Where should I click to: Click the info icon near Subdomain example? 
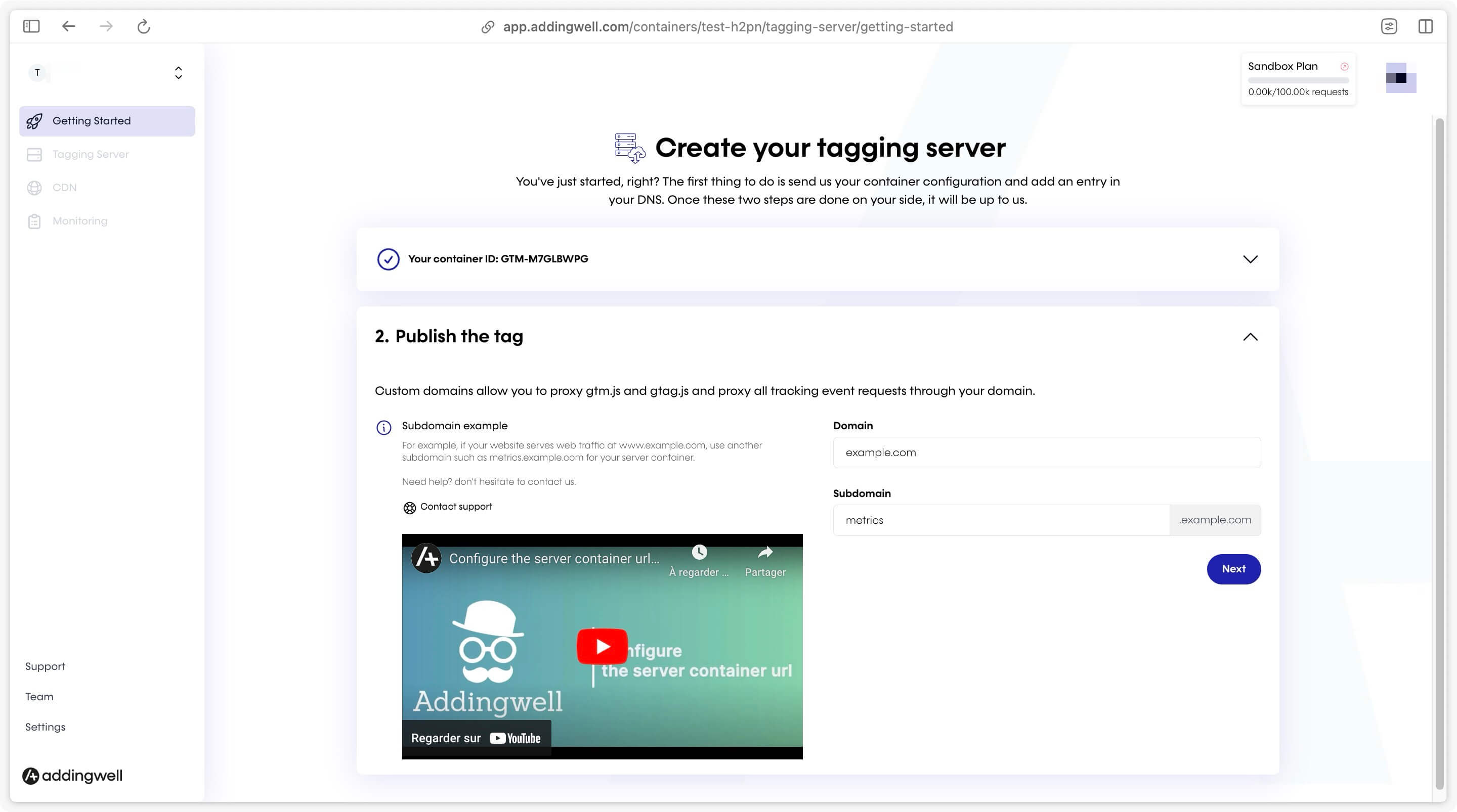(x=383, y=427)
